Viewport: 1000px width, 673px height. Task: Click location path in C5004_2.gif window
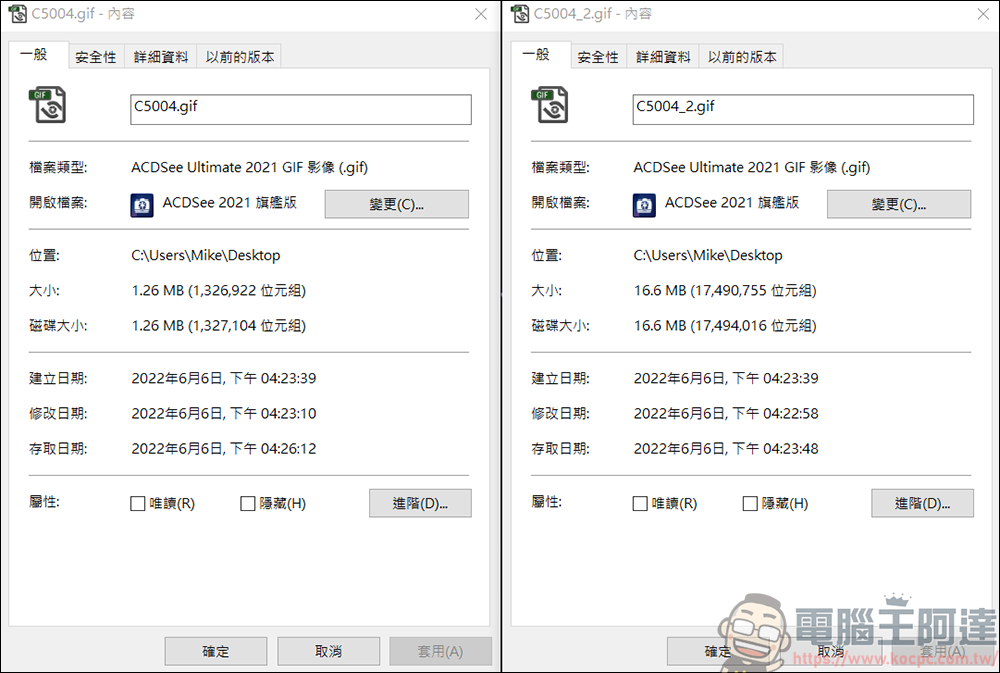coord(708,255)
